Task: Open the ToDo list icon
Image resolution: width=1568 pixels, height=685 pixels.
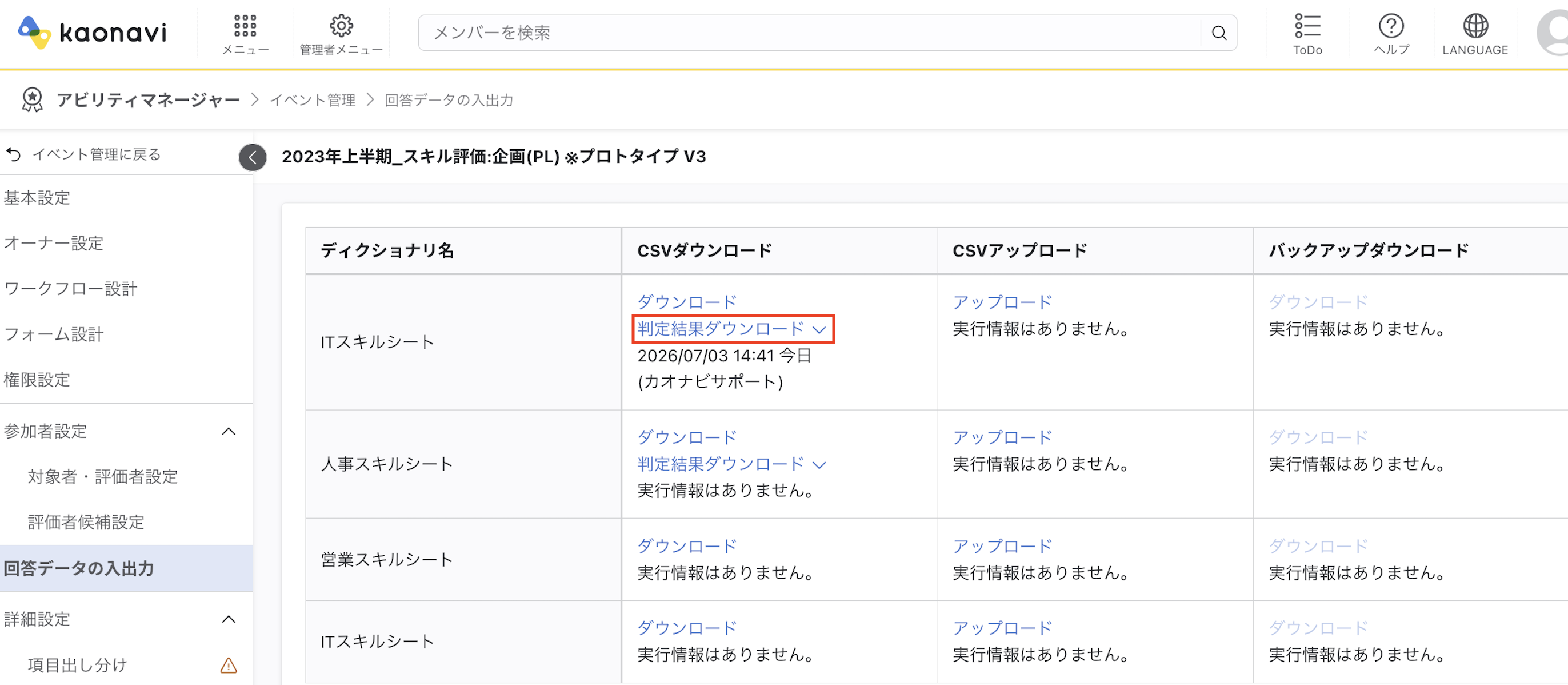Action: 1307,26
